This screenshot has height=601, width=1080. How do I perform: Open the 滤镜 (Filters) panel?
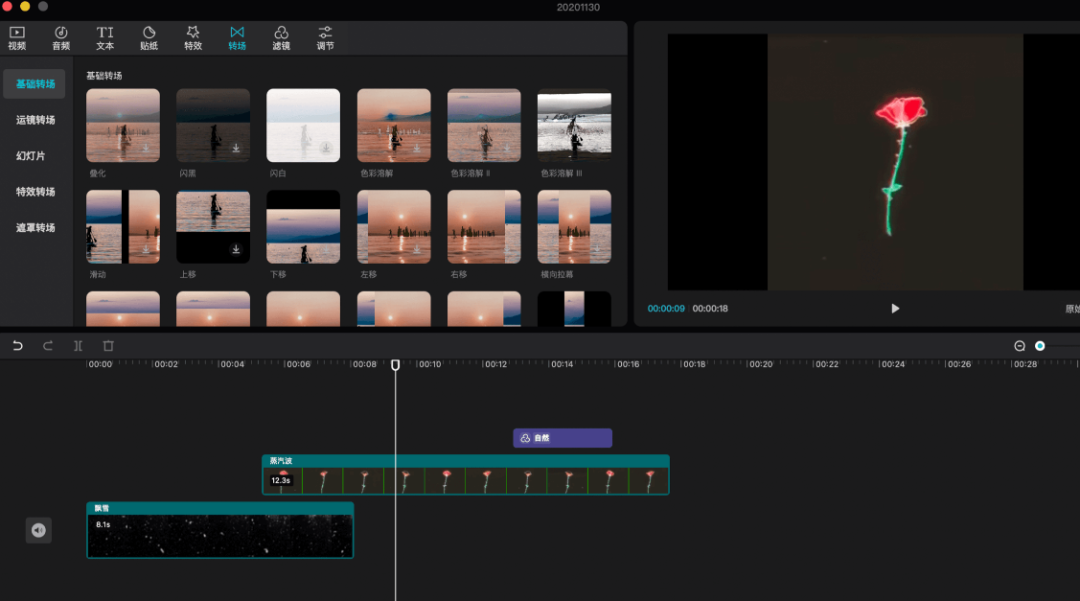281,38
